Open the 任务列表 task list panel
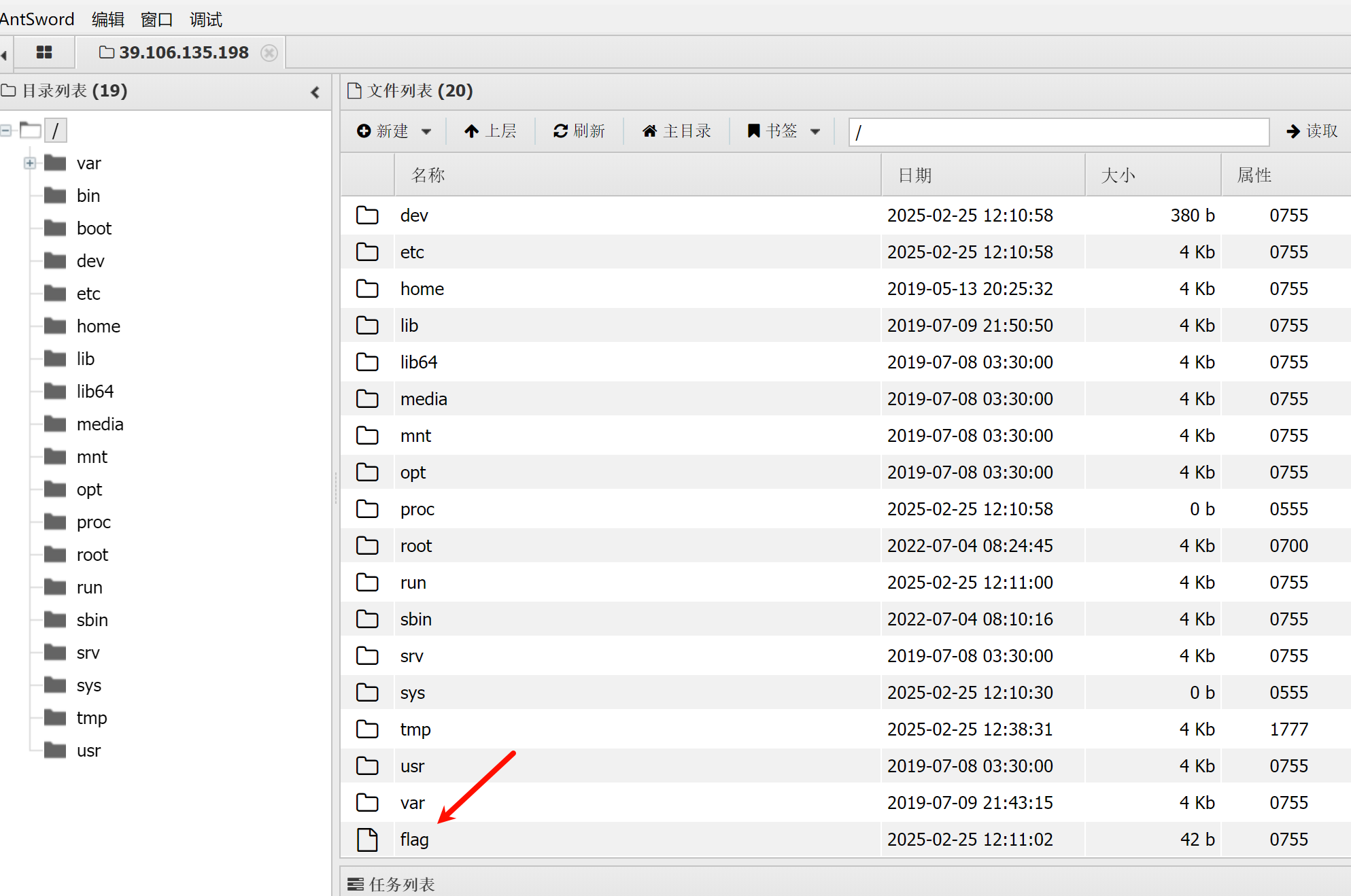Image resolution: width=1351 pixels, height=896 pixels. click(x=391, y=884)
